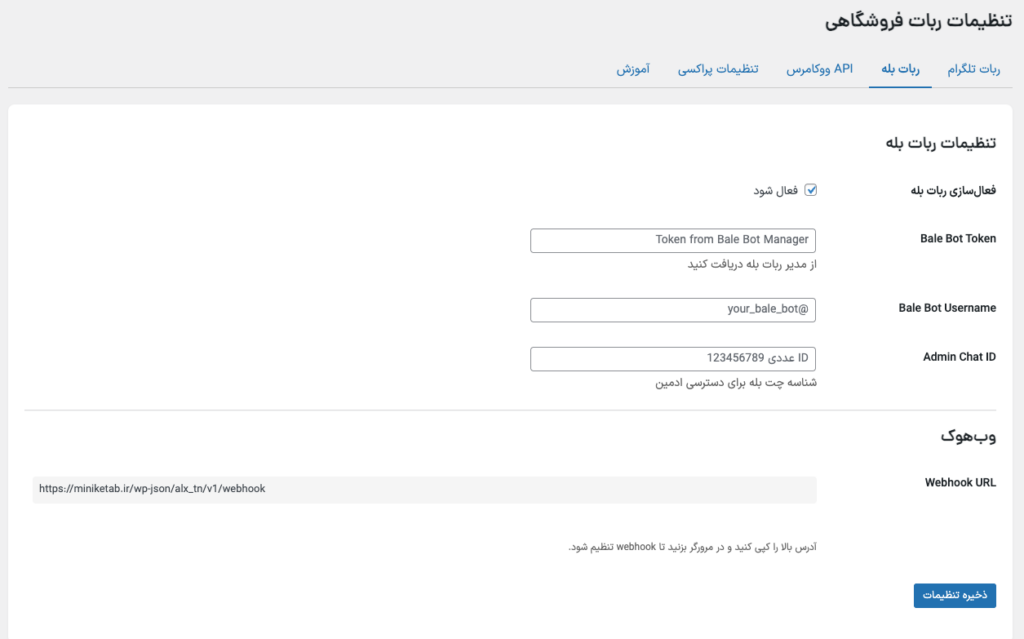Click the تنظیمات ربات فروشگاهی page title
This screenshot has height=639, width=1024.
tap(911, 23)
